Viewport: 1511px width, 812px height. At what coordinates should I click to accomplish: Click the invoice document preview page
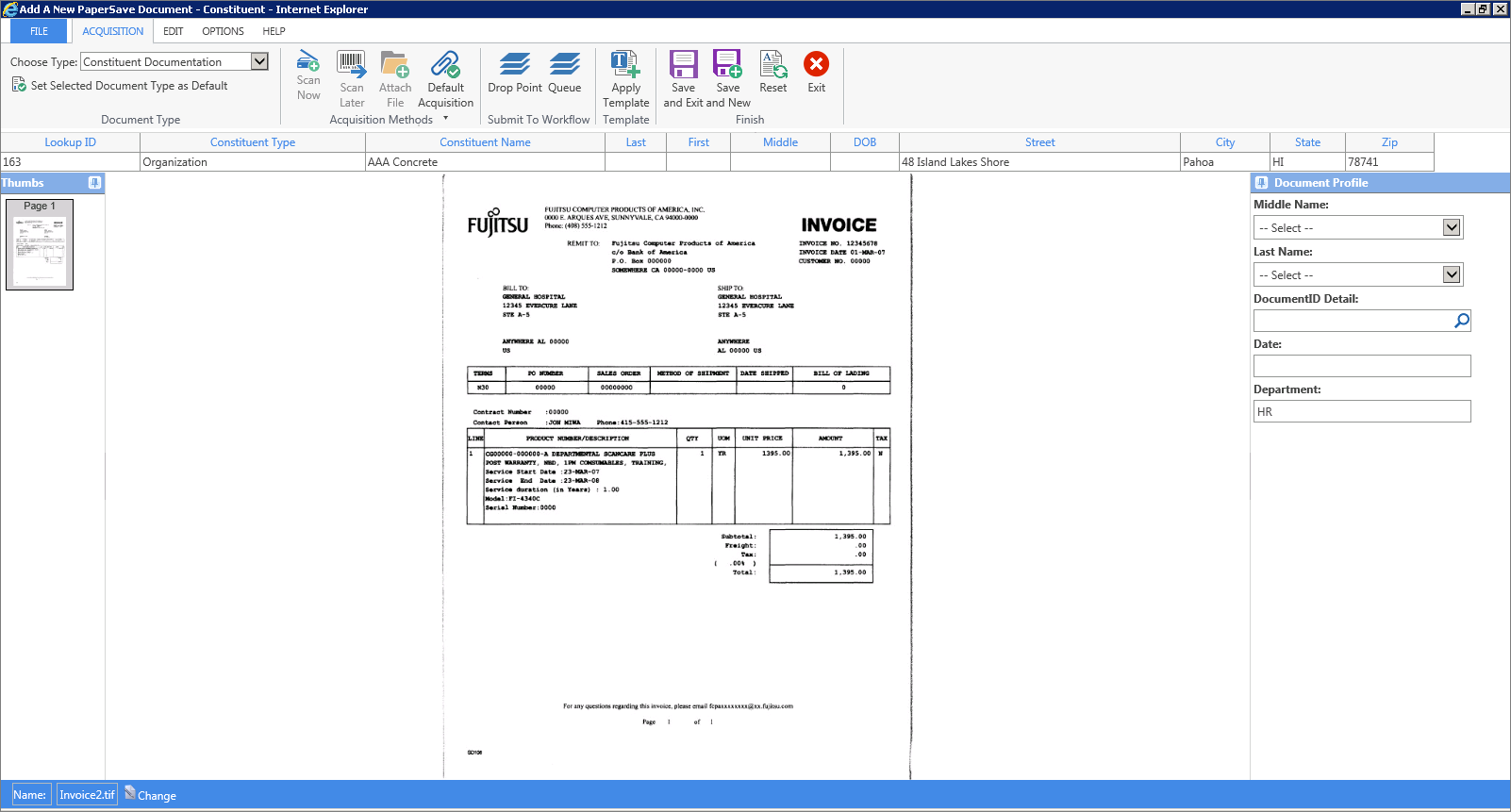coord(677,476)
